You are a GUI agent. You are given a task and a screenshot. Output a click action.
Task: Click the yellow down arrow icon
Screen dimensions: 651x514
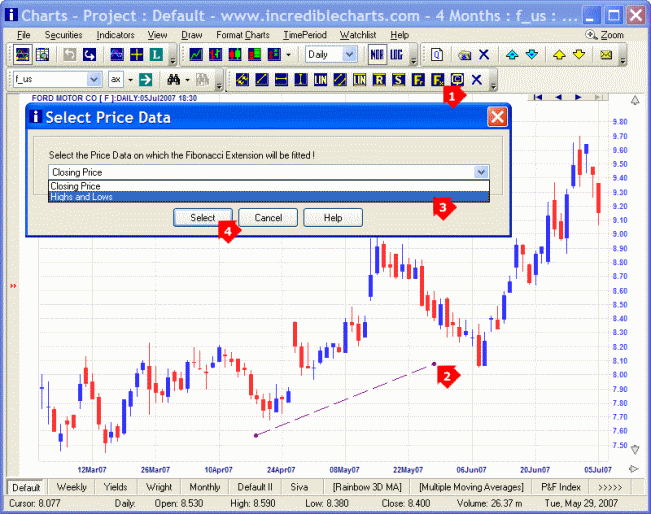click(579, 54)
